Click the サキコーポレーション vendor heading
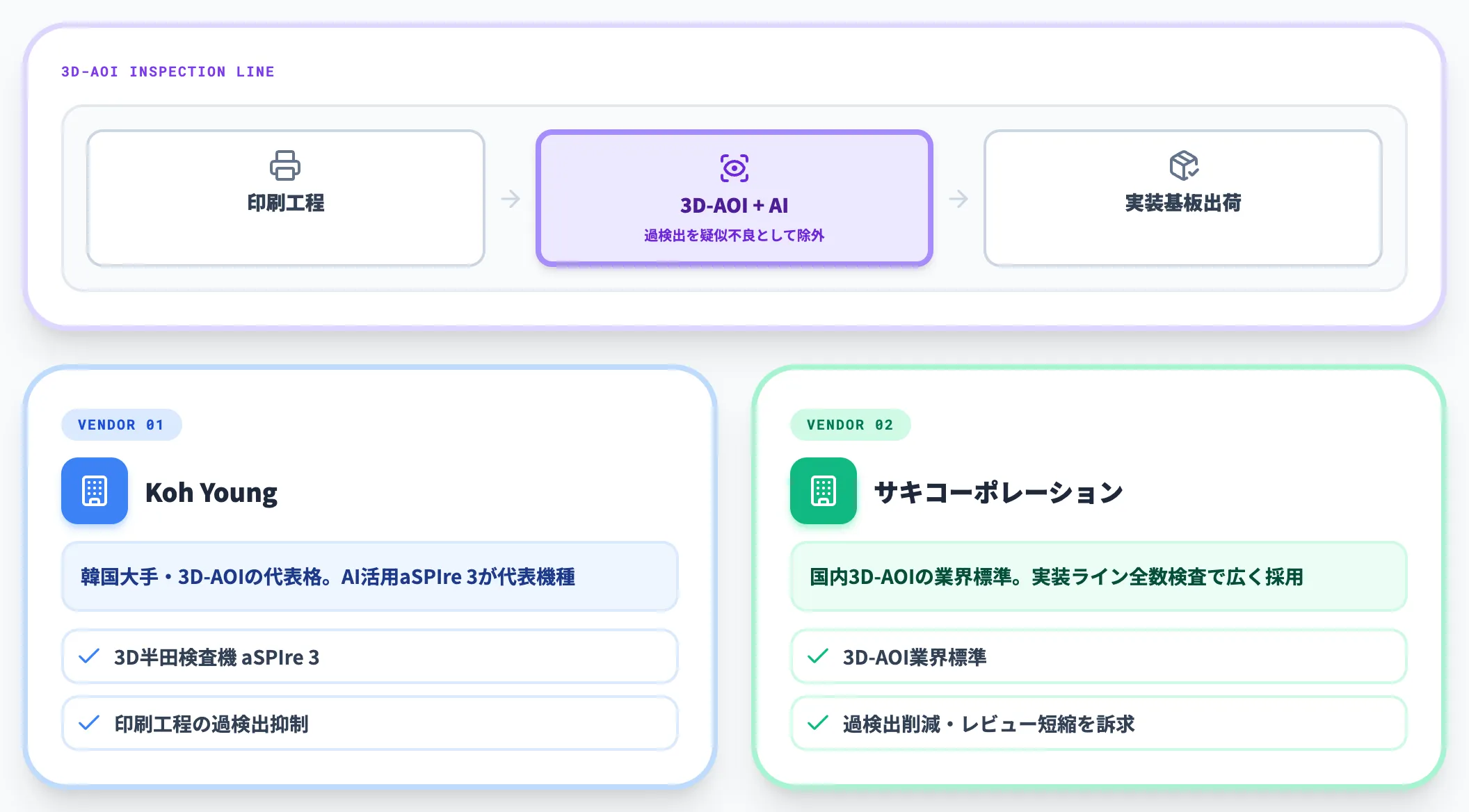Viewport: 1469px width, 812px height. tap(999, 492)
